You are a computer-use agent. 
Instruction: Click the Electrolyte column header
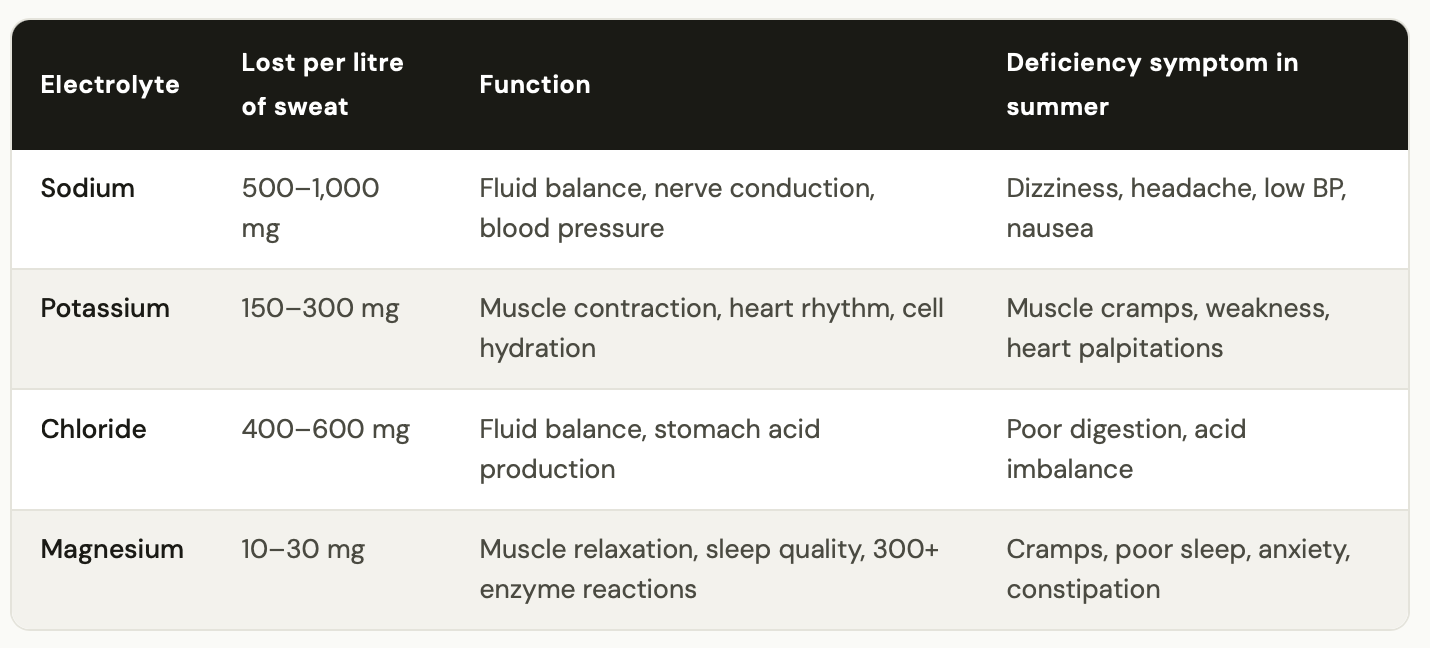[110, 85]
